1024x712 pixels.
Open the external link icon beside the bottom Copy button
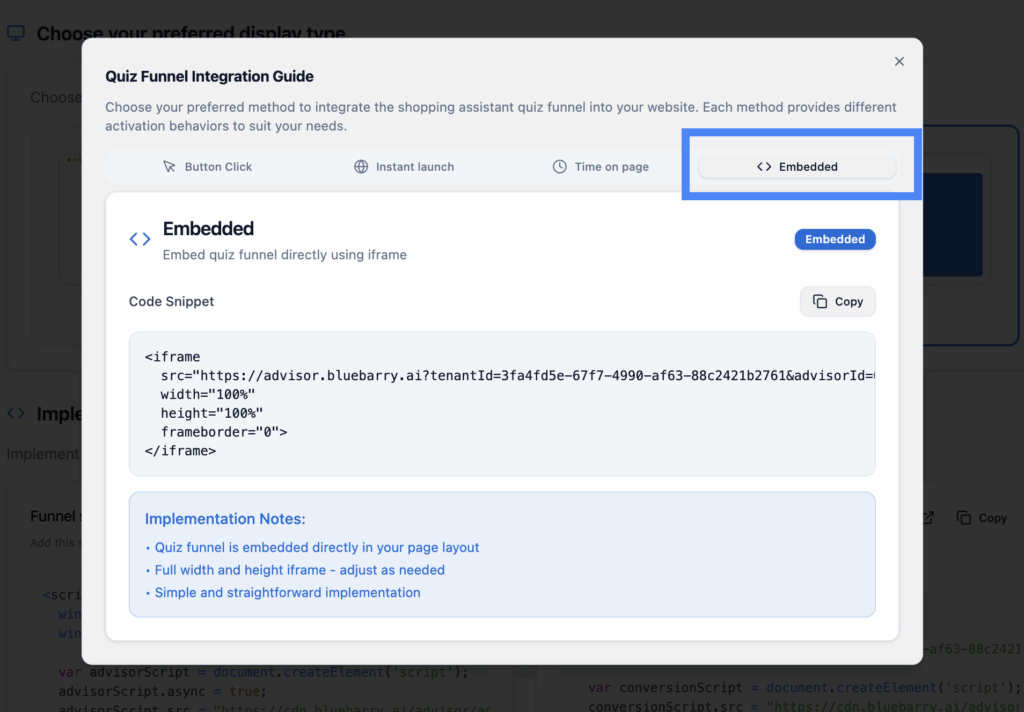927,517
